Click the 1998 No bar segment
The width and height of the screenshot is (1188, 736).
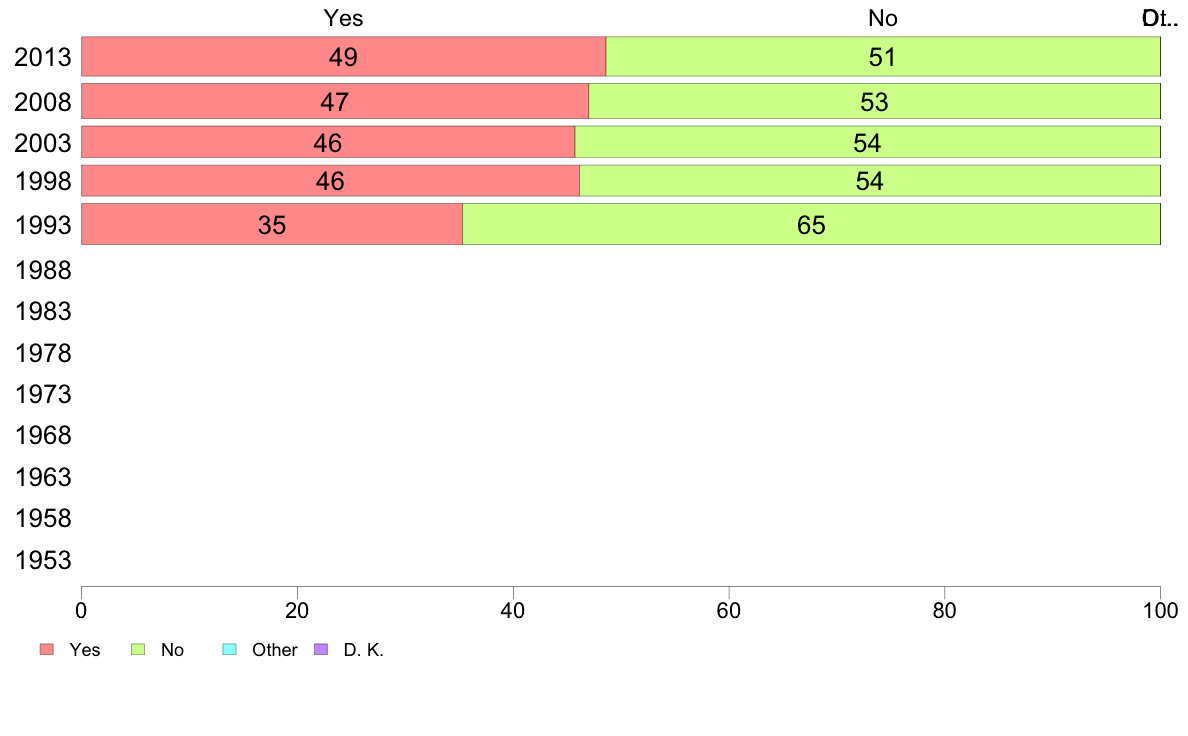(x=870, y=181)
